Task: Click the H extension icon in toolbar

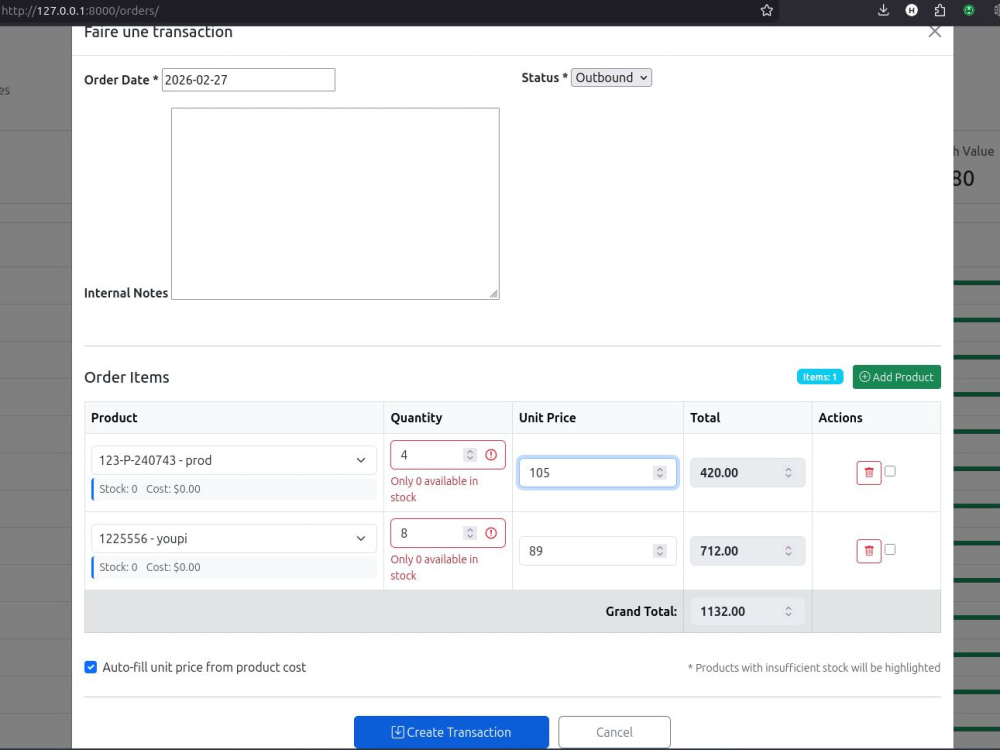Action: pyautogui.click(x=911, y=10)
